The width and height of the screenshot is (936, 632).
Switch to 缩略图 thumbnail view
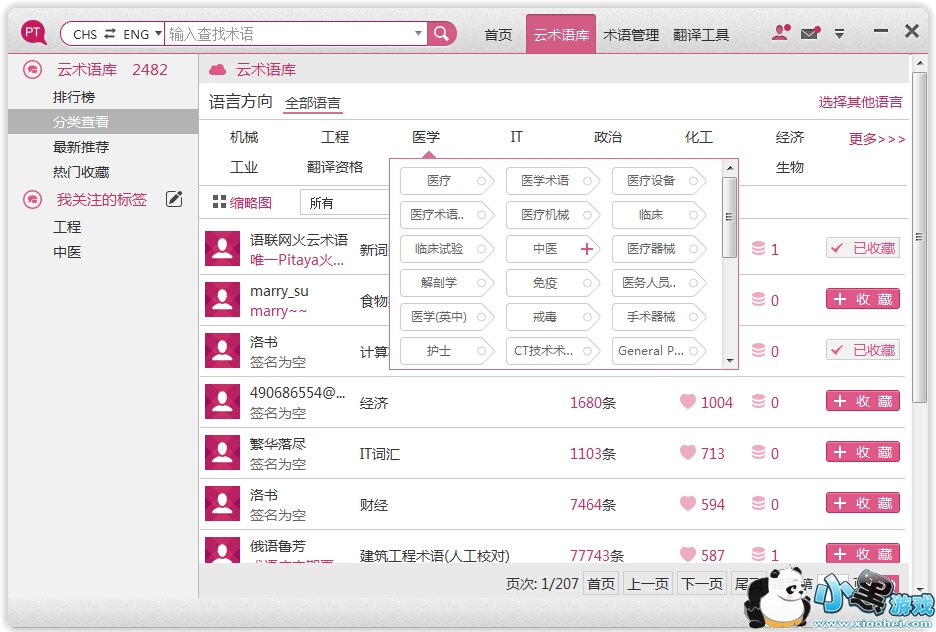tap(242, 202)
